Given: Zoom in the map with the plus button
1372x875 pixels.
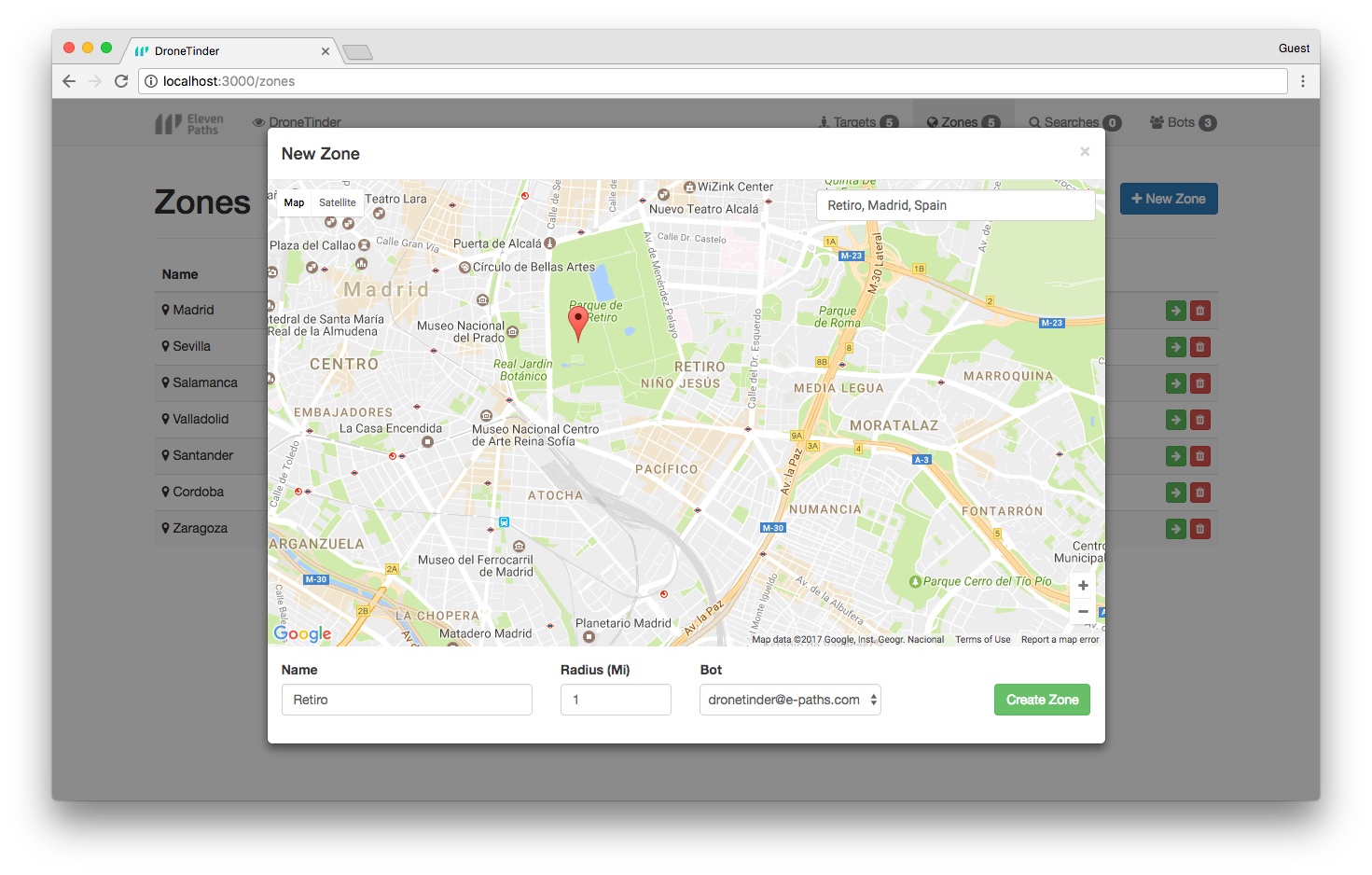Looking at the screenshot, I should coord(1083,586).
